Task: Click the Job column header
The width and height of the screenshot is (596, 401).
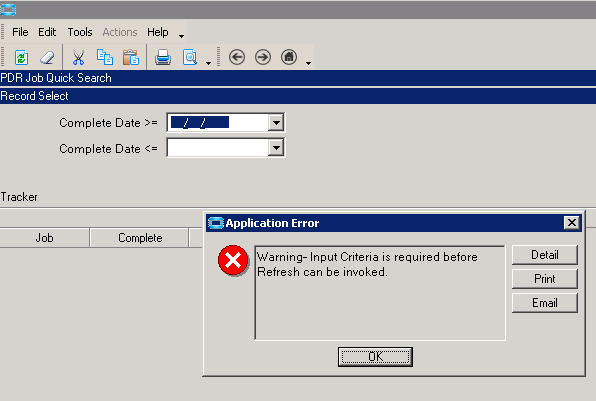Action: (x=44, y=238)
